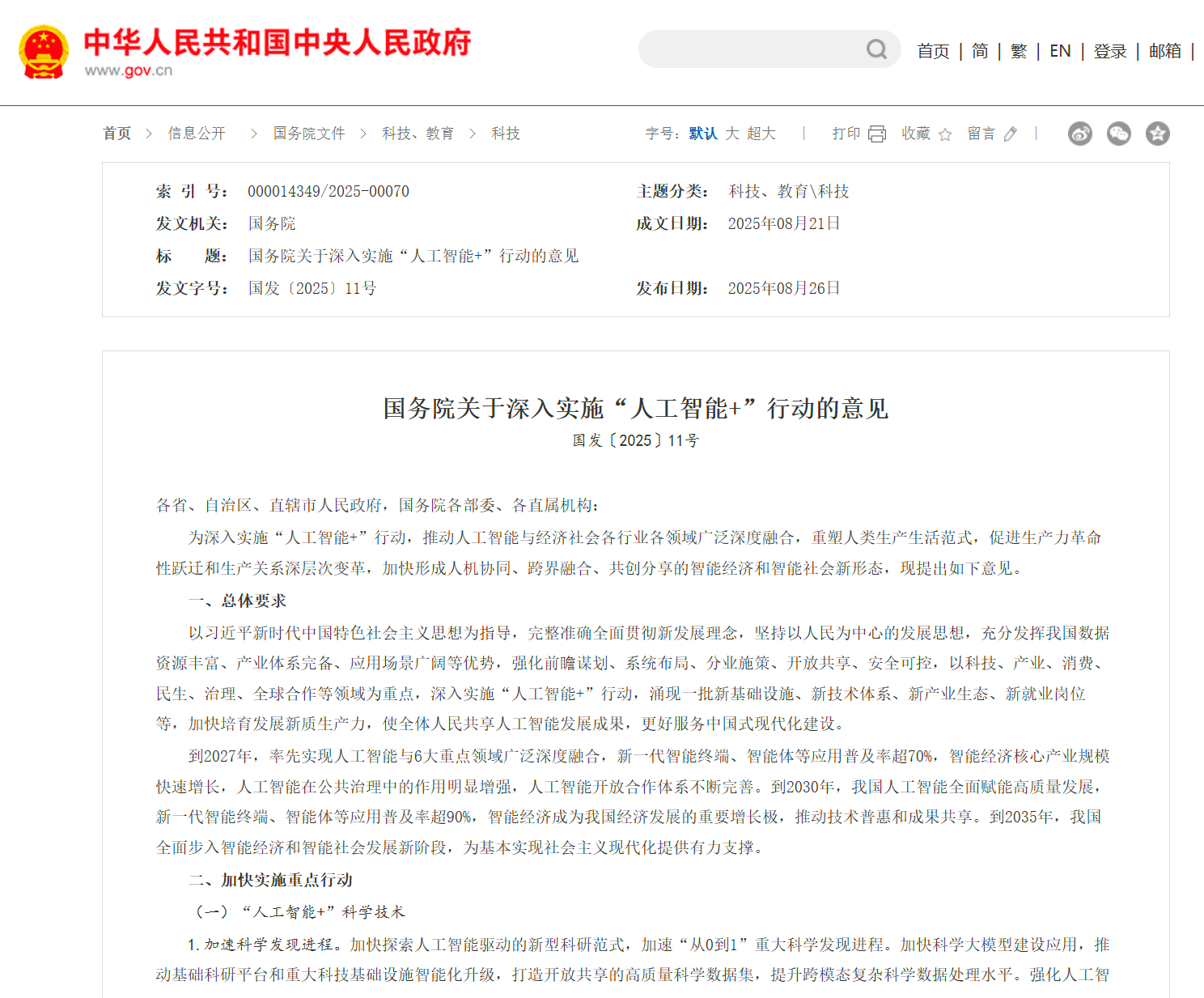Share the article via the WeChat icon
1204x998 pixels.
(1118, 134)
